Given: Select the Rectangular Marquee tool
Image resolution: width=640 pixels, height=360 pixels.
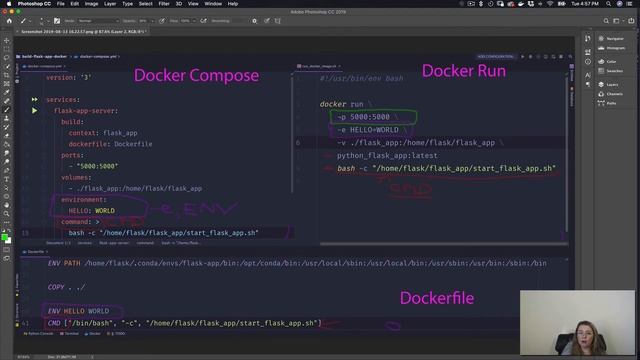Looking at the screenshot, I should click(x=7, y=49).
